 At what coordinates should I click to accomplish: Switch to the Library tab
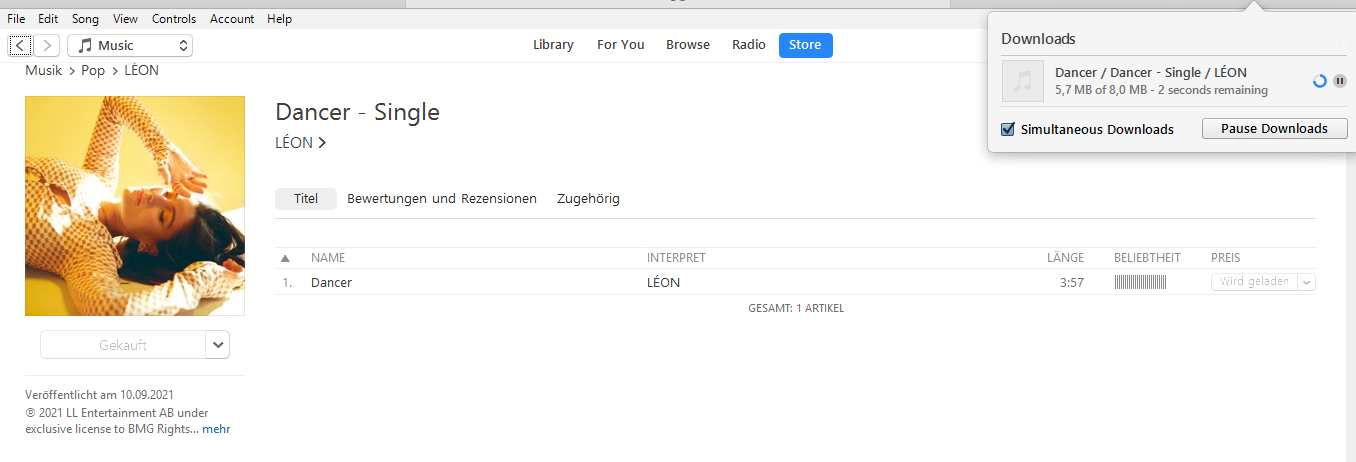[x=553, y=45]
